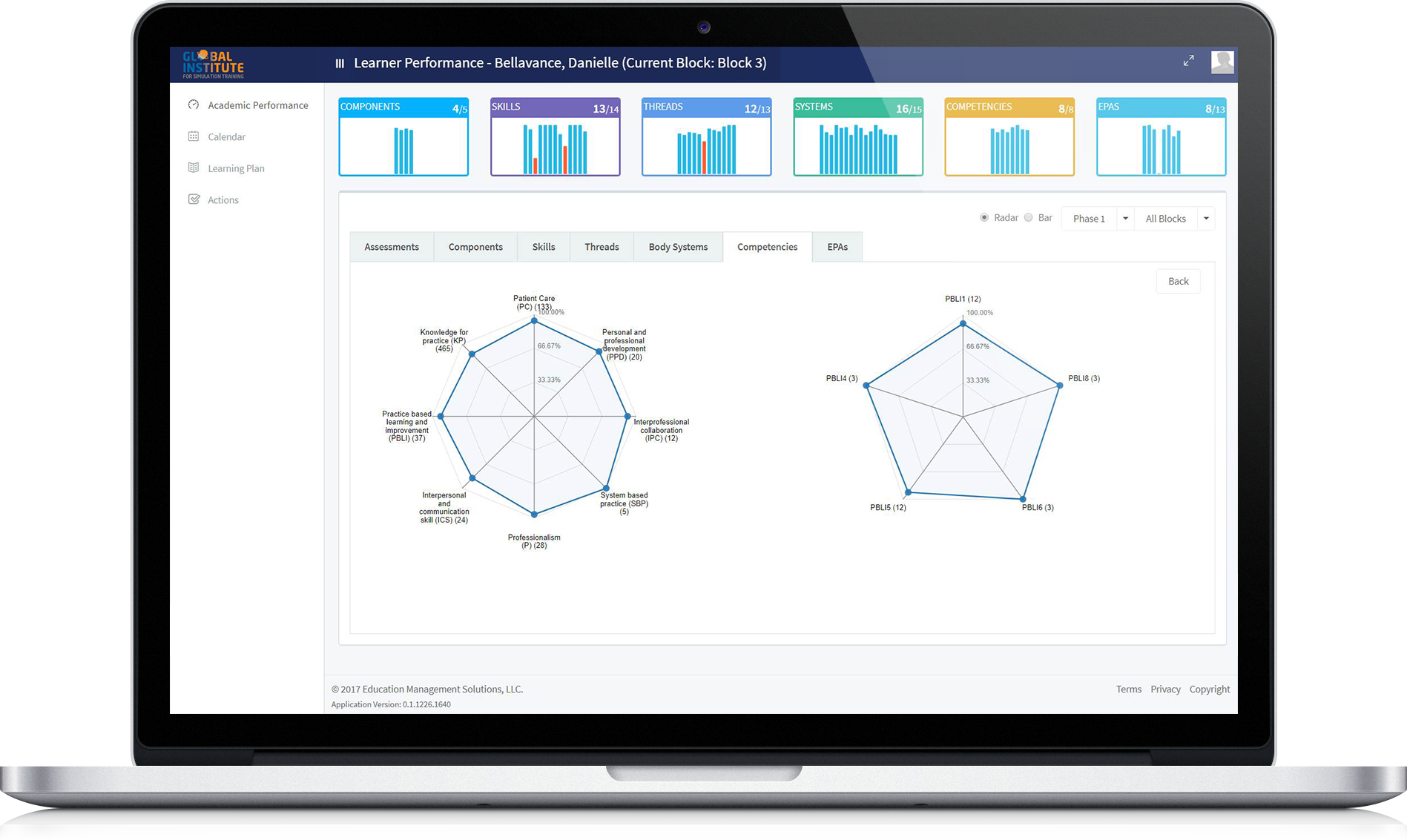Click the Academic Performance gauge icon

coord(194,105)
